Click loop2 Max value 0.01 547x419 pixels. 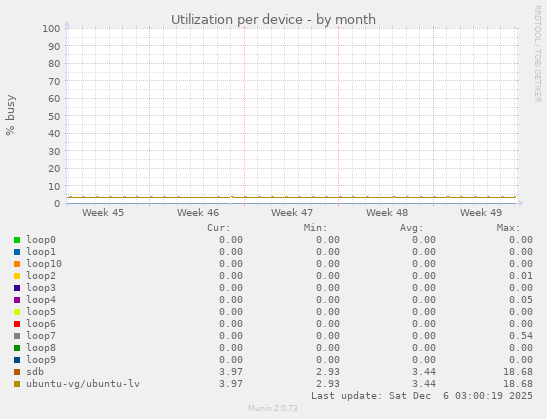(x=520, y=276)
